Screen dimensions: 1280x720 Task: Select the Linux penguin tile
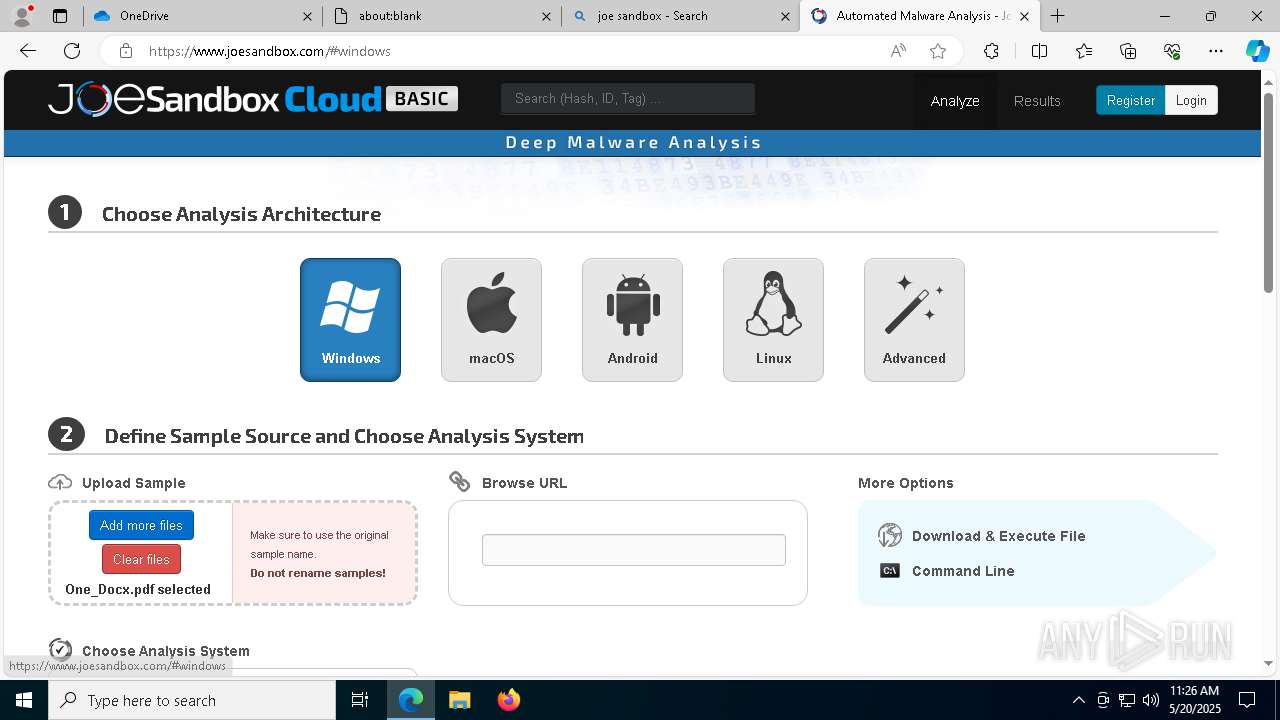pos(773,320)
